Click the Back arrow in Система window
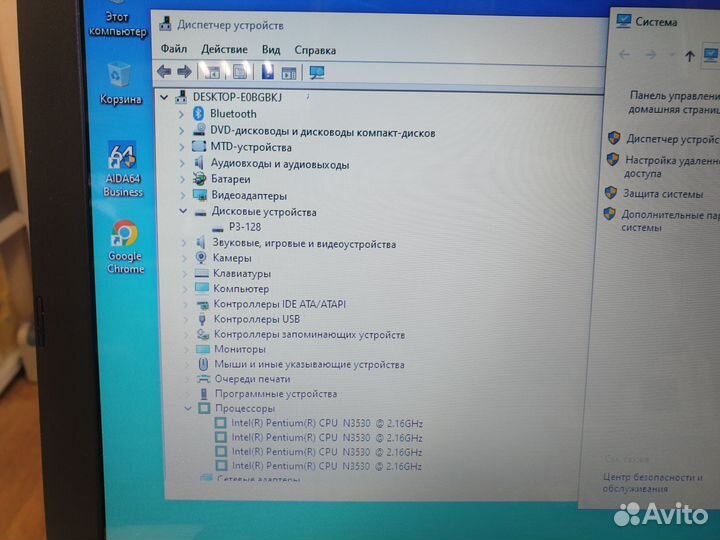The height and width of the screenshot is (540, 720). point(624,55)
